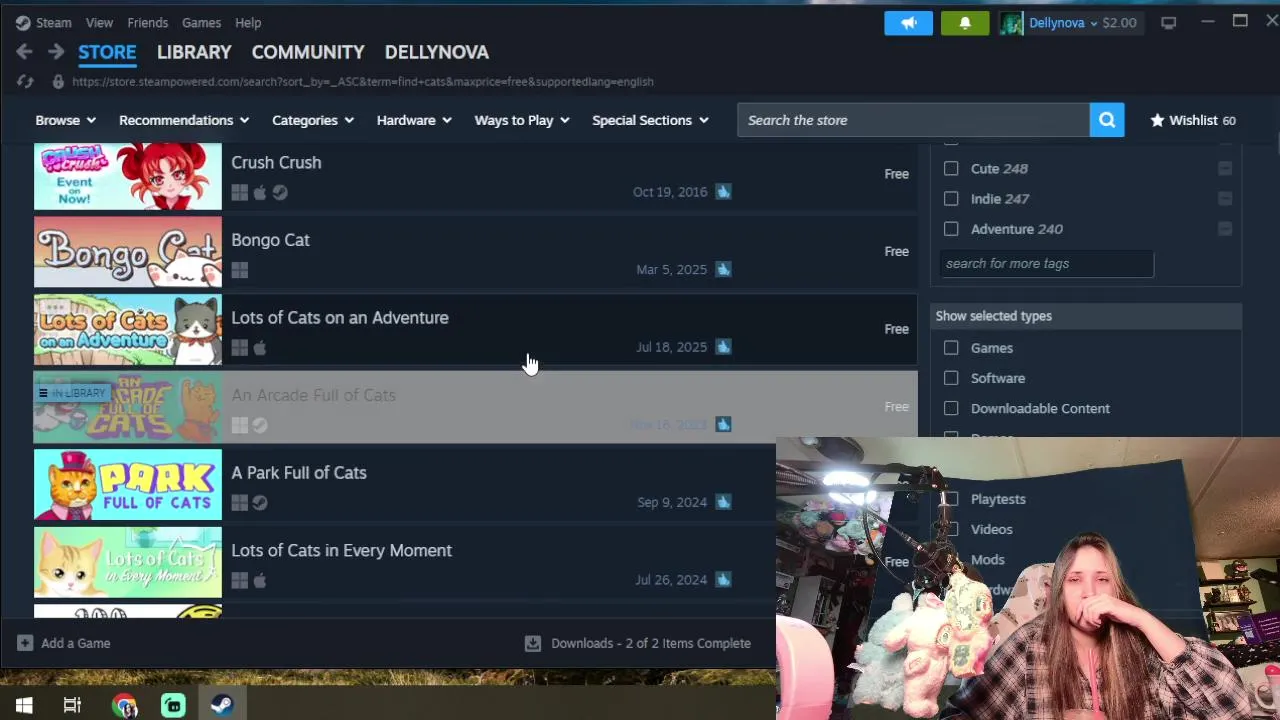The width and height of the screenshot is (1280, 720).
Task: Click the Dellynova profile avatar
Action: [1012, 23]
